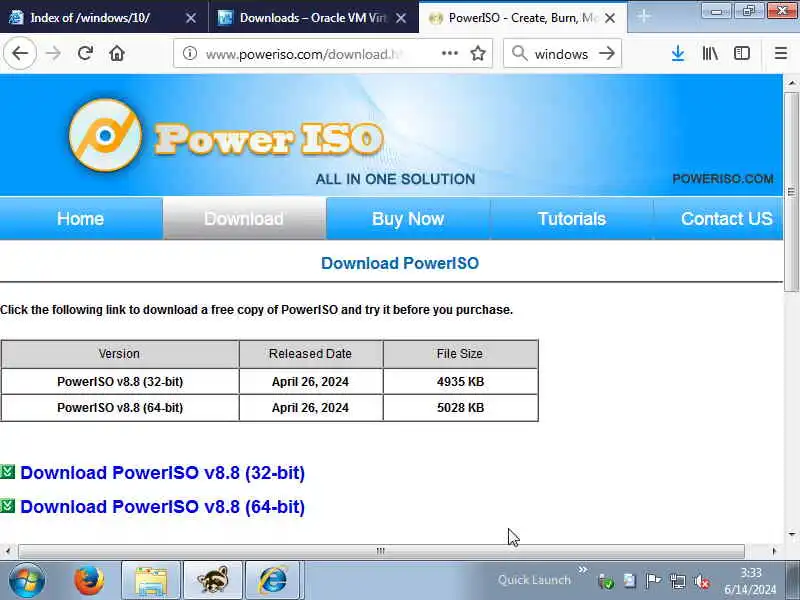
Task: Open page actions three-dot menu
Action: pos(449,53)
